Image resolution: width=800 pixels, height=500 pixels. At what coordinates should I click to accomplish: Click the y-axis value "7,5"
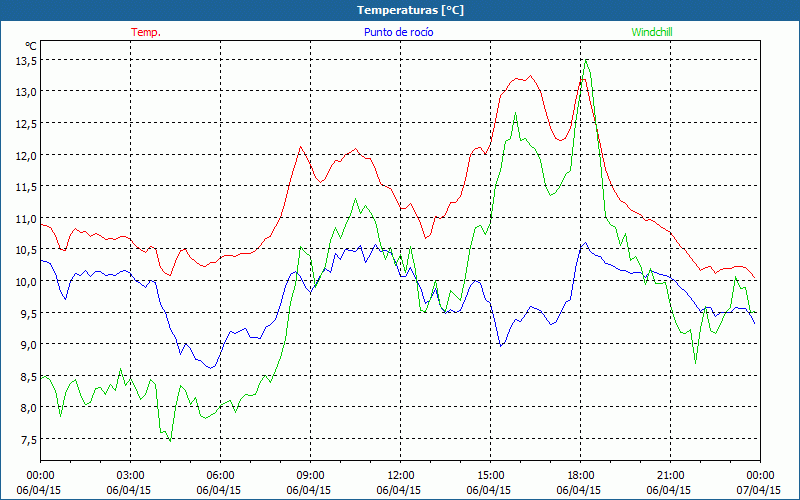click(29, 439)
